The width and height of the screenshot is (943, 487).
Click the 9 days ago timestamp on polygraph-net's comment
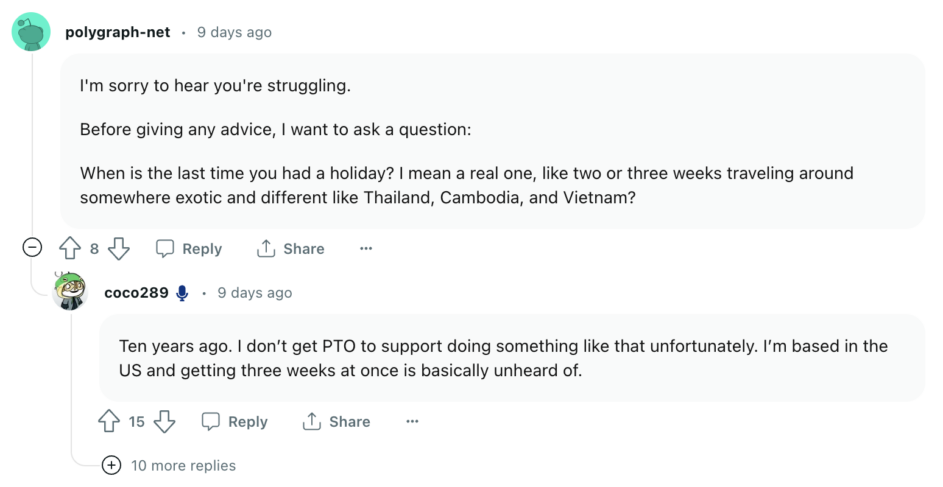point(235,32)
